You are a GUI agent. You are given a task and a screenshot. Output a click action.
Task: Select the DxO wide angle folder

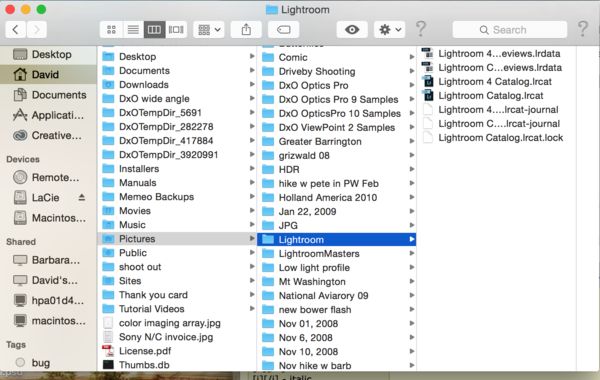177,98
